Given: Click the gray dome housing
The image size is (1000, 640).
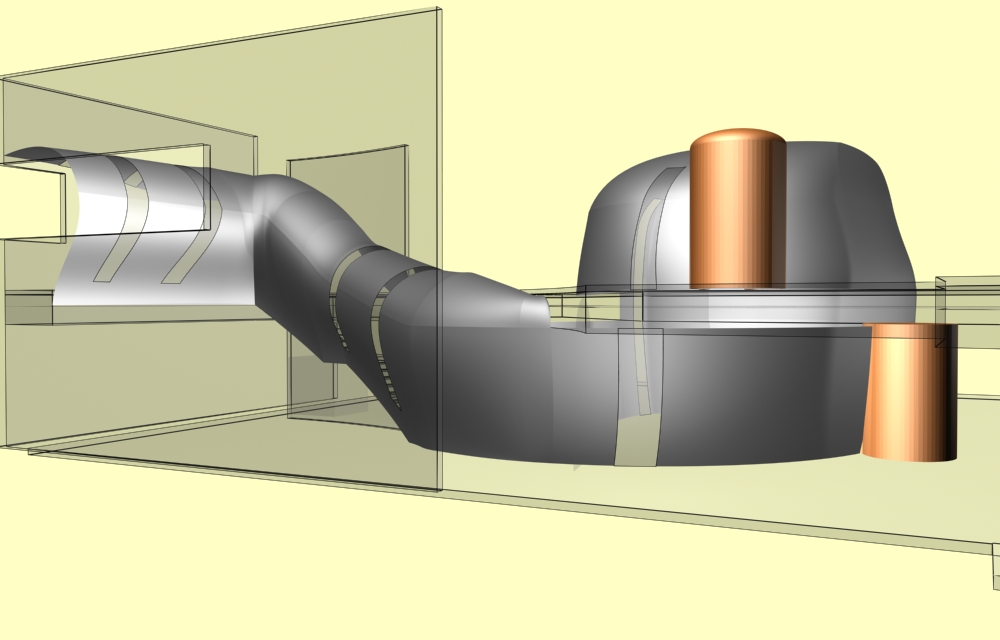Looking at the screenshot, I should [x=840, y=220].
